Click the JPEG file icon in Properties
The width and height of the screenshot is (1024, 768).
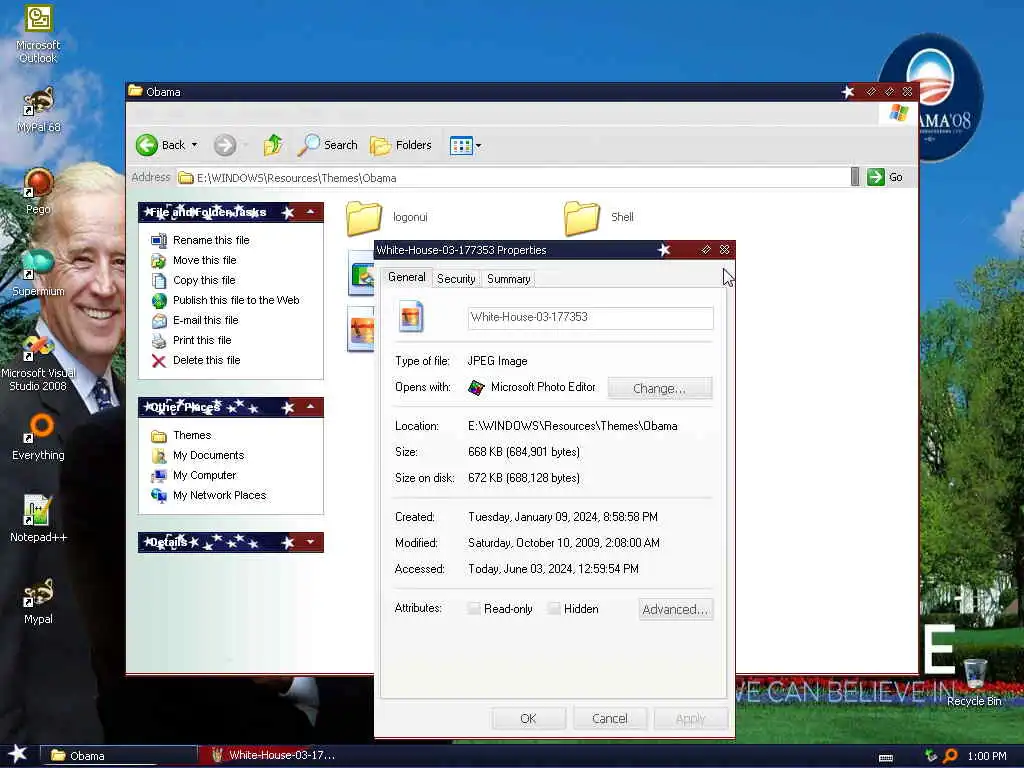tap(411, 317)
